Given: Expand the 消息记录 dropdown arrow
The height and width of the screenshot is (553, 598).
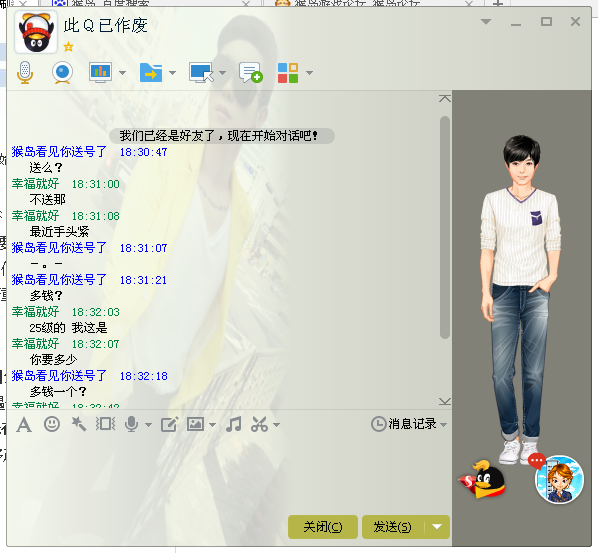Looking at the screenshot, I should pyautogui.click(x=443, y=424).
